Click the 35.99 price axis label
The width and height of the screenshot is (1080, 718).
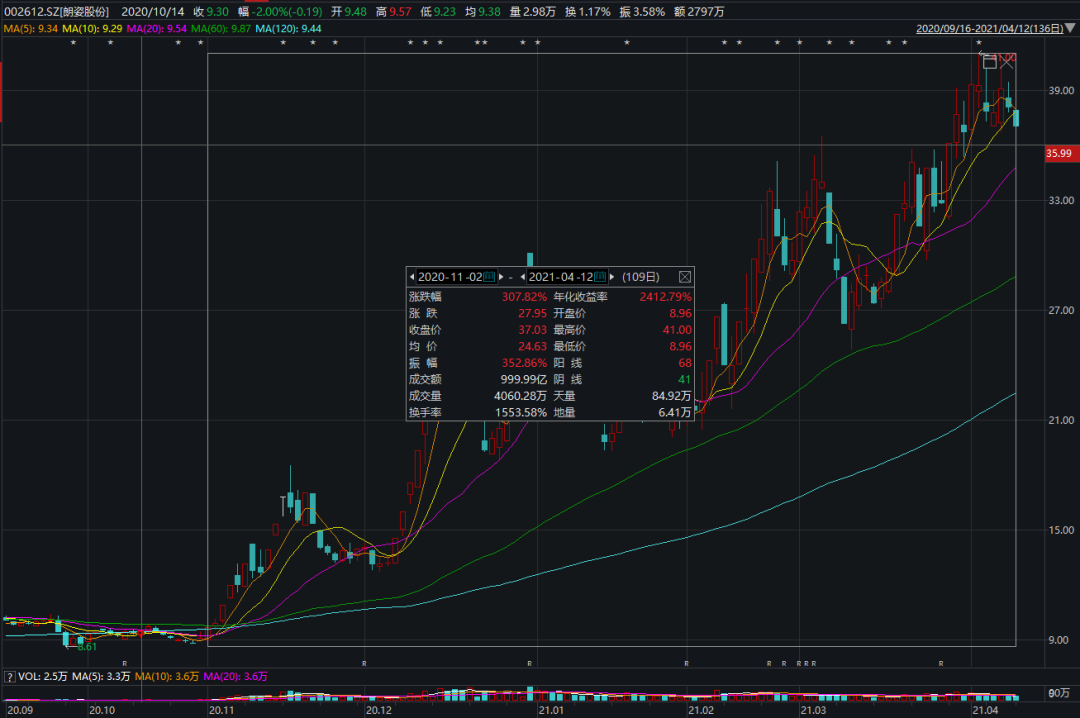(x=1061, y=154)
